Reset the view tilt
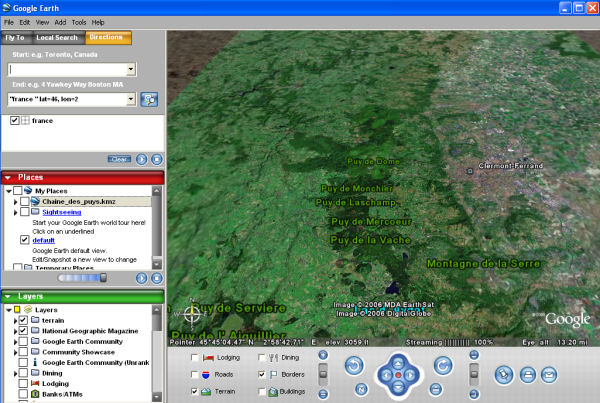This screenshot has width=600, height=403. point(435,389)
